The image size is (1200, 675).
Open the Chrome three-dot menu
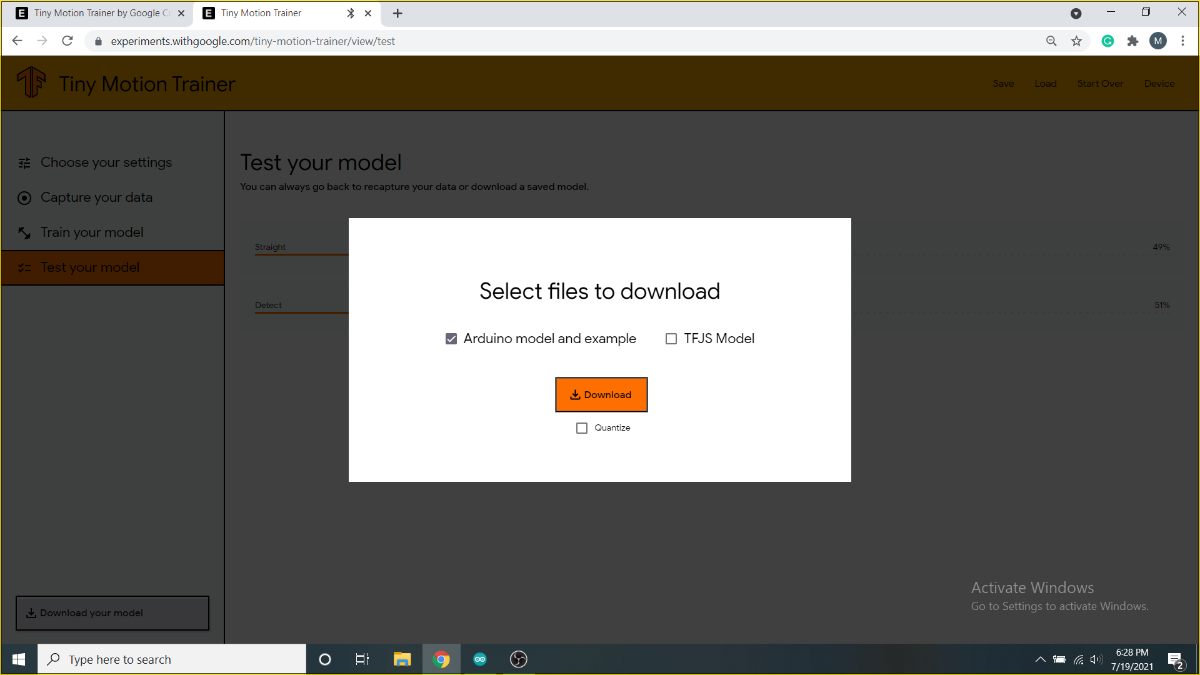pyautogui.click(x=1183, y=41)
